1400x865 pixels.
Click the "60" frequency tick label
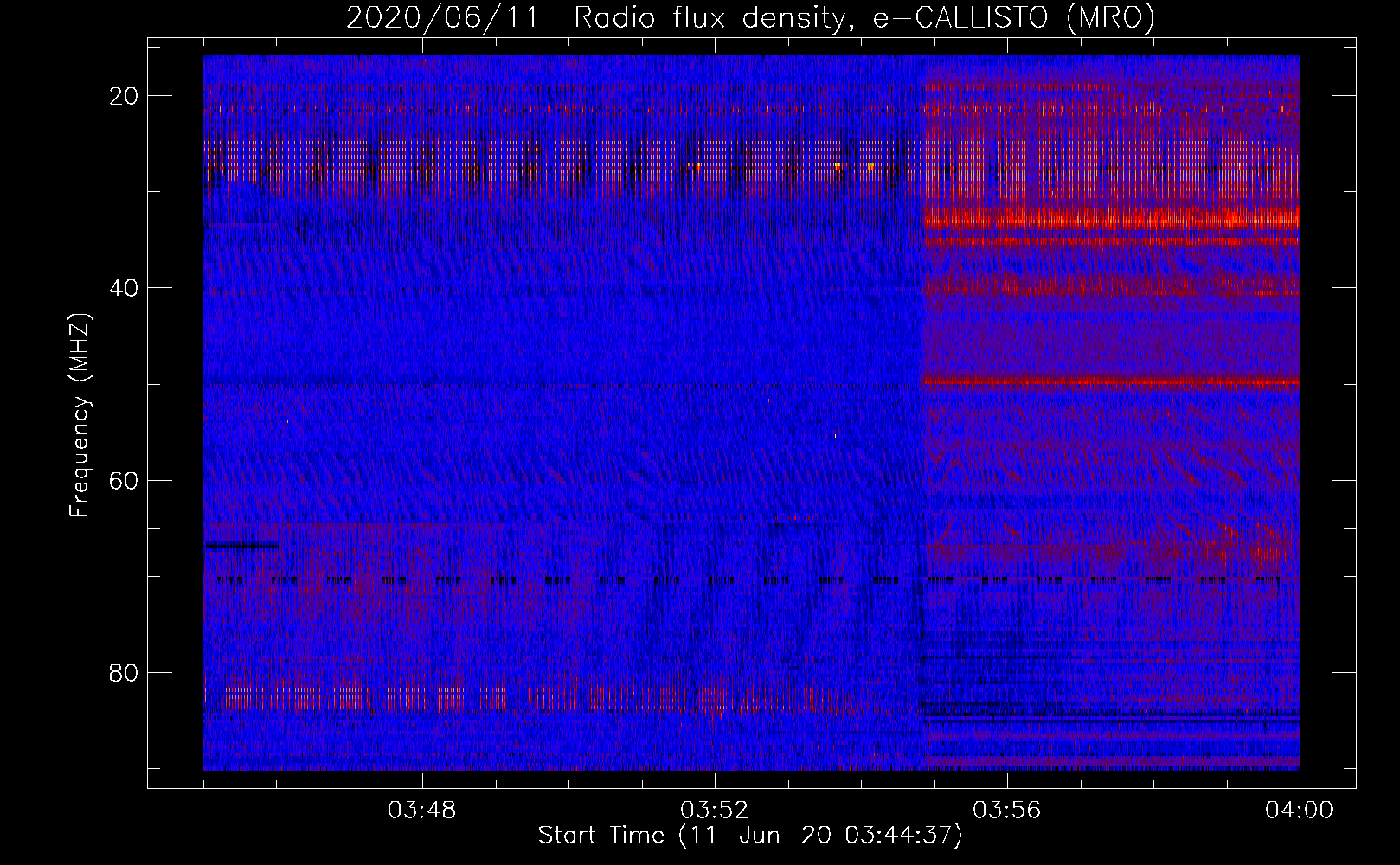[x=123, y=479]
